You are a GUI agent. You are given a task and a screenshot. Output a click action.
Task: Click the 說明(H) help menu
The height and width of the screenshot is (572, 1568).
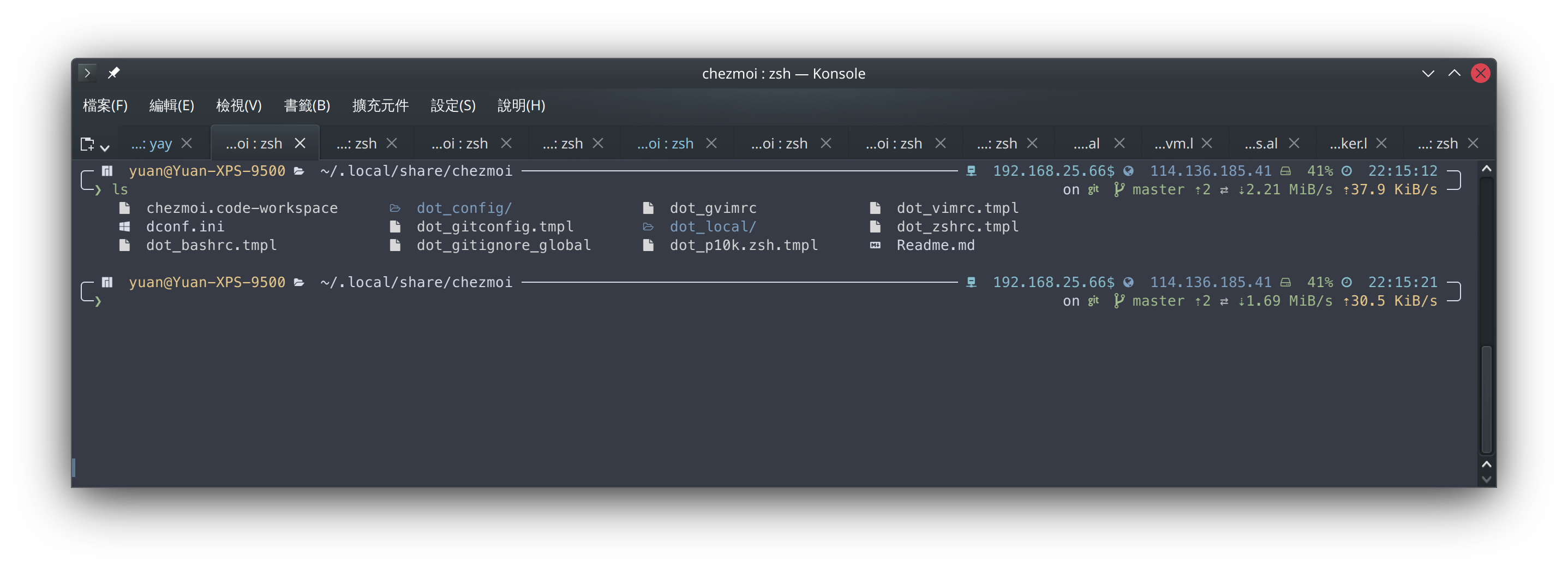(x=521, y=106)
